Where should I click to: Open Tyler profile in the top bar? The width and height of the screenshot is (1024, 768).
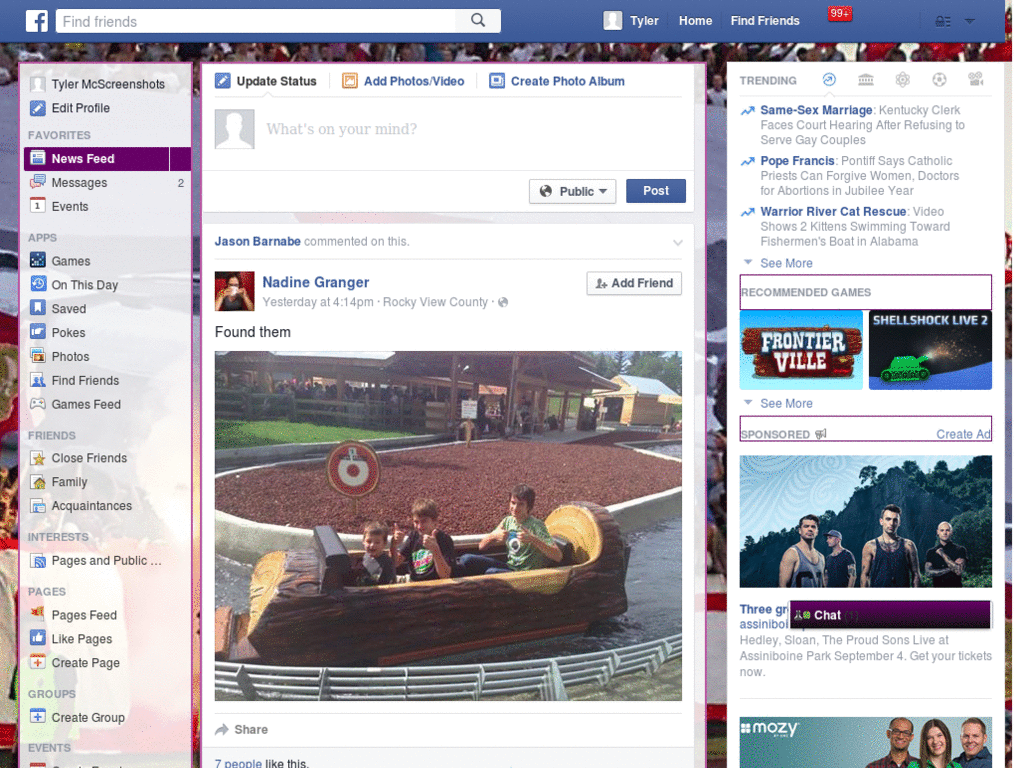pyautogui.click(x=631, y=21)
